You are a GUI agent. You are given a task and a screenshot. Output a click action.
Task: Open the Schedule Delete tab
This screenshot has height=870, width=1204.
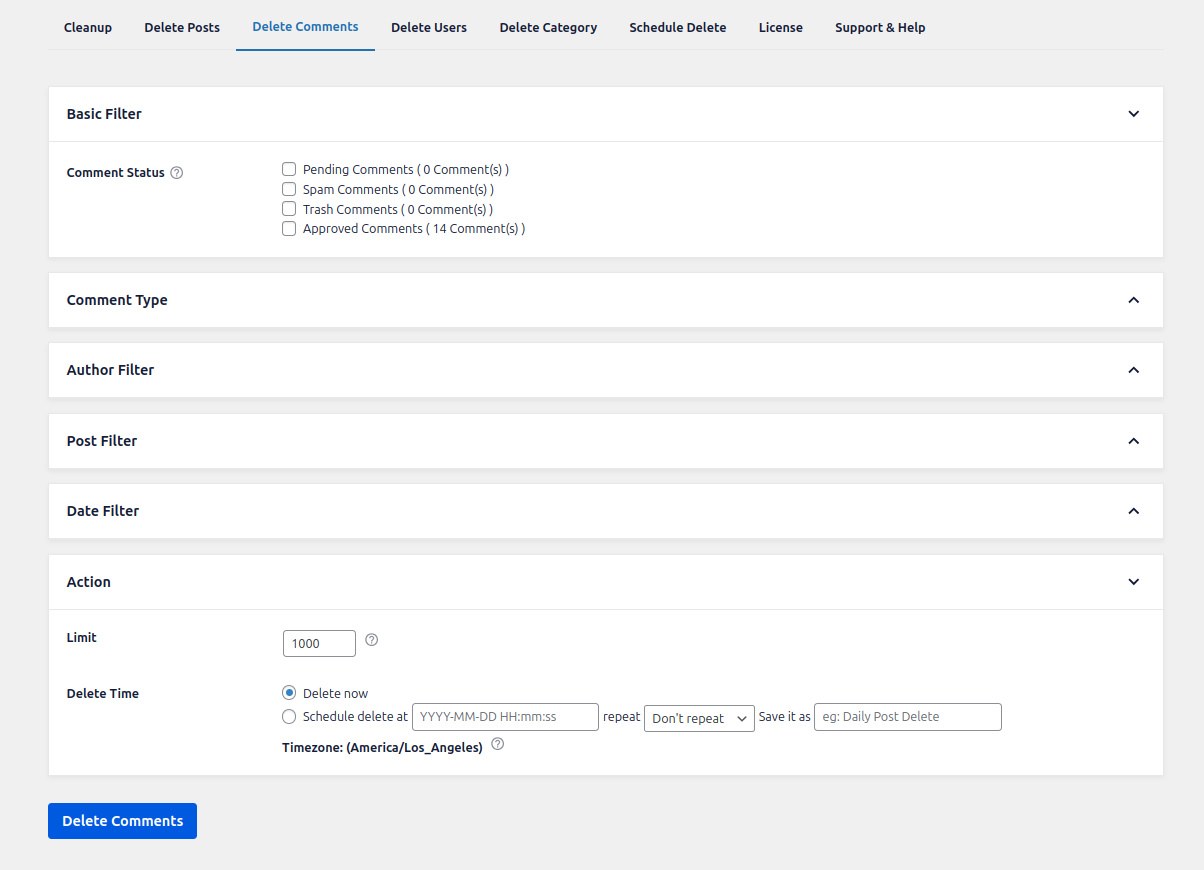(678, 27)
